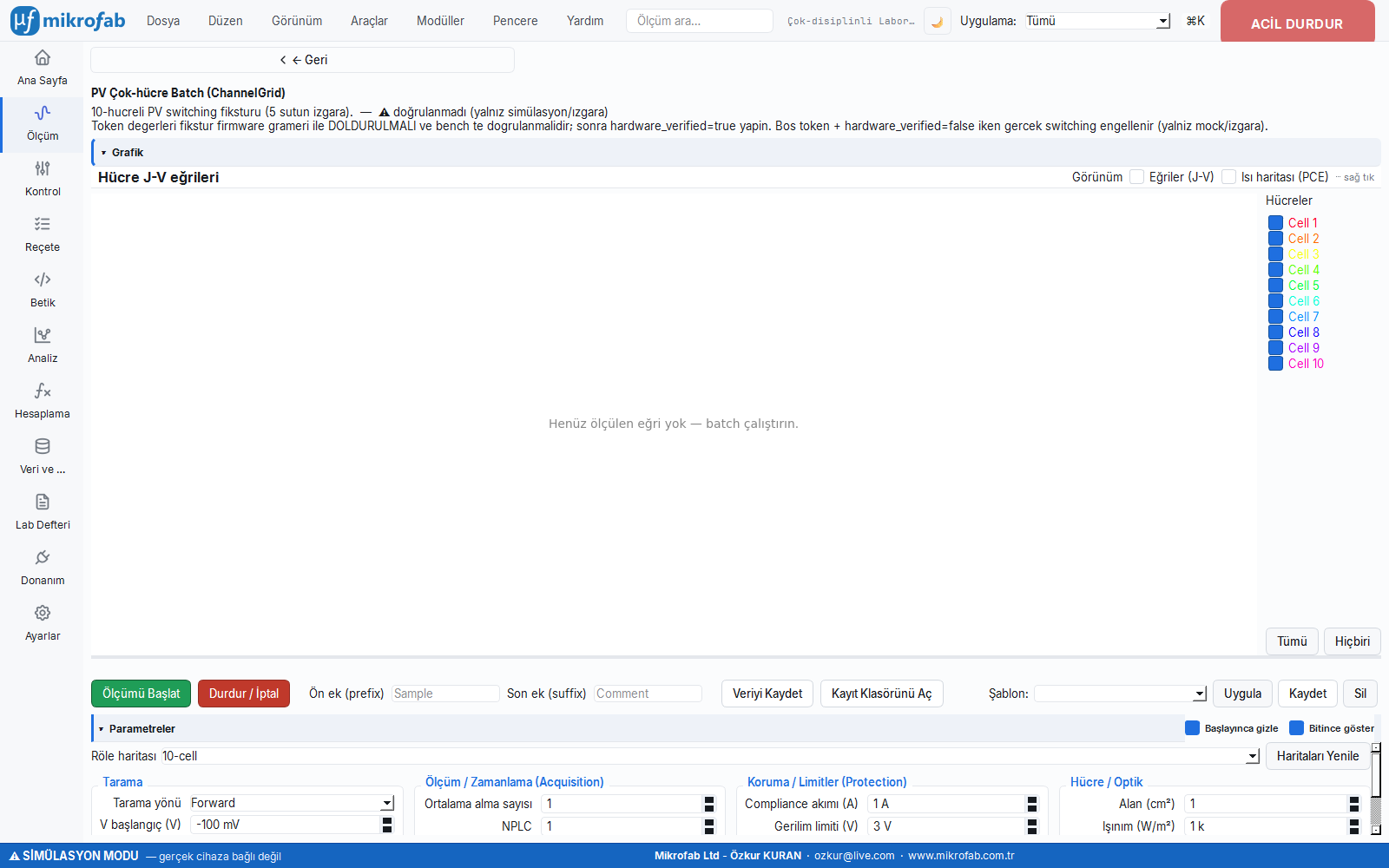The image size is (1389, 868).
Task: Collapse the Grafik section
Action: pyautogui.click(x=103, y=153)
